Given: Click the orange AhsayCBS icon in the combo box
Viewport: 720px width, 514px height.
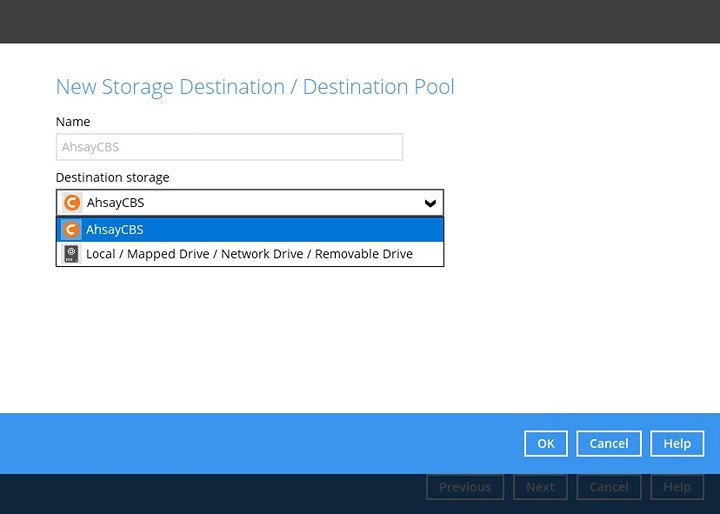Looking at the screenshot, I should 72,203.
